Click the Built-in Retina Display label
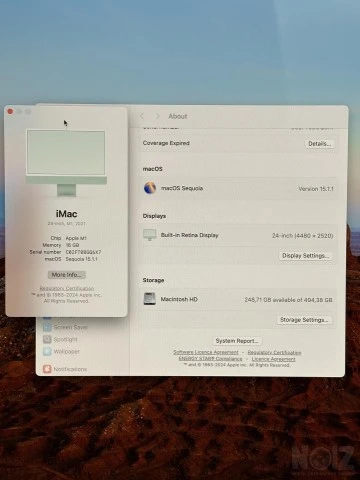The width and height of the screenshot is (360, 480). click(x=189, y=235)
